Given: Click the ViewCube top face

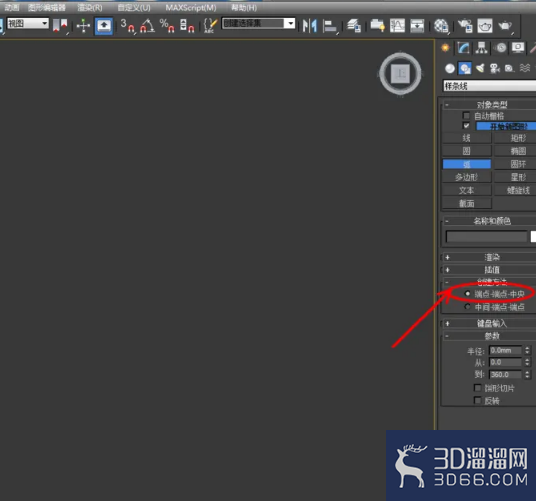Looking at the screenshot, I should (401, 73).
